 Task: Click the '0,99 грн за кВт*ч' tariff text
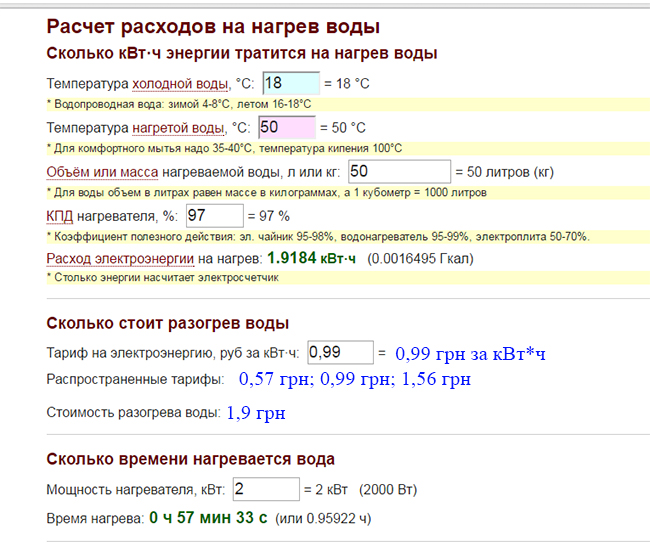[x=469, y=353]
